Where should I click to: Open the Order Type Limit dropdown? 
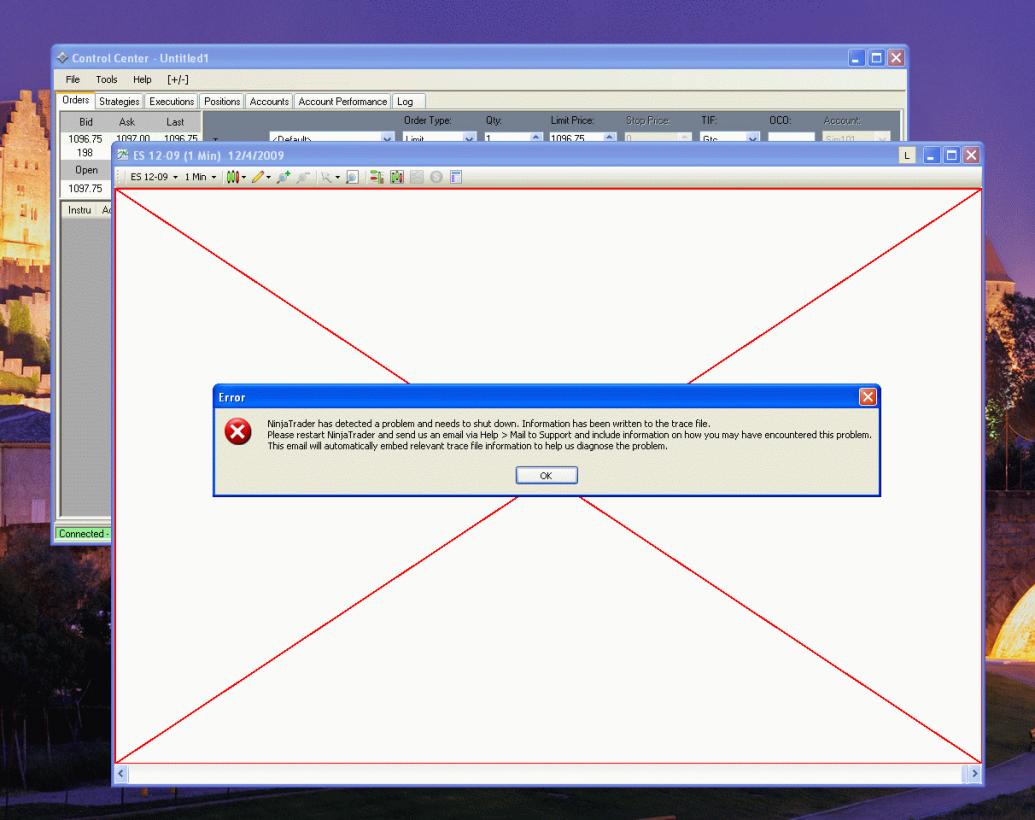click(x=469, y=138)
